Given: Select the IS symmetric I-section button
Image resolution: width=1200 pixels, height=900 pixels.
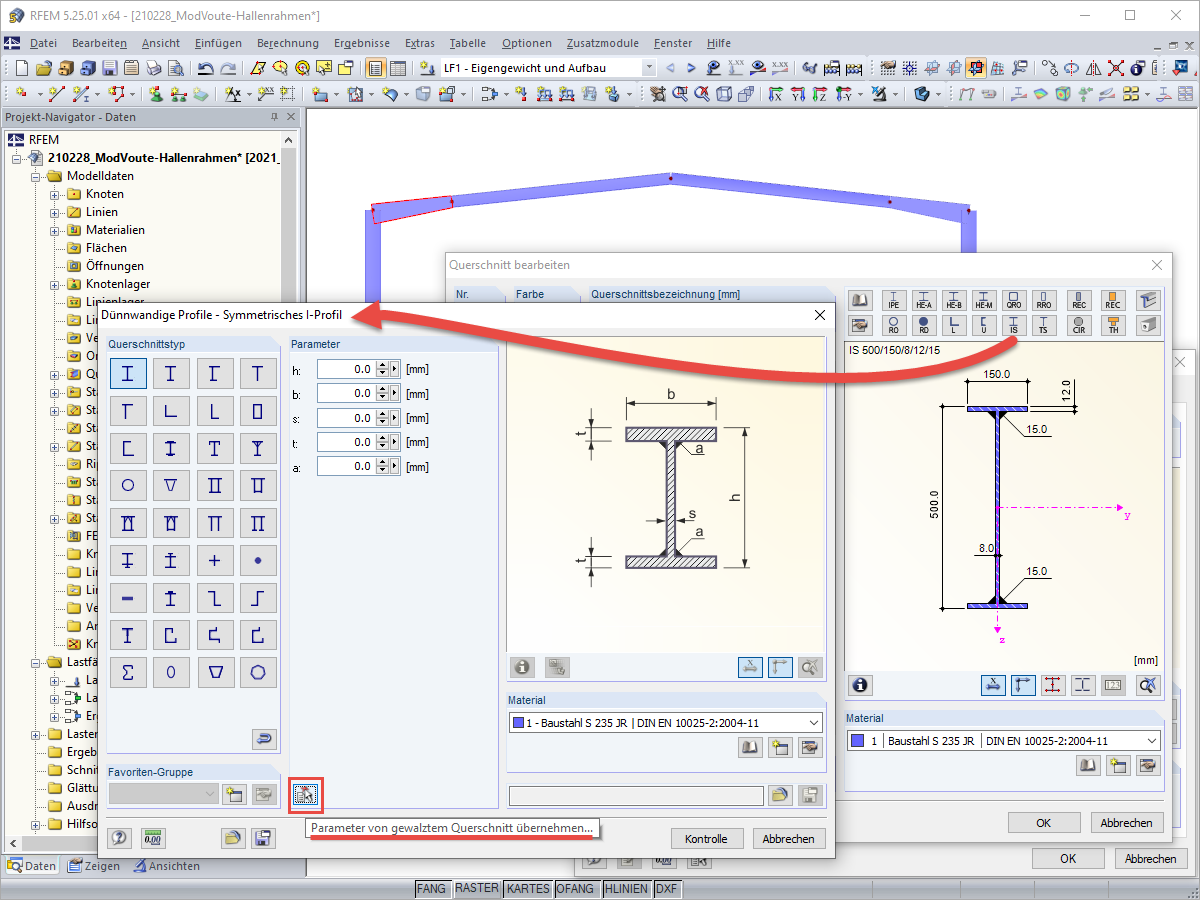Looking at the screenshot, I should click(1015, 325).
